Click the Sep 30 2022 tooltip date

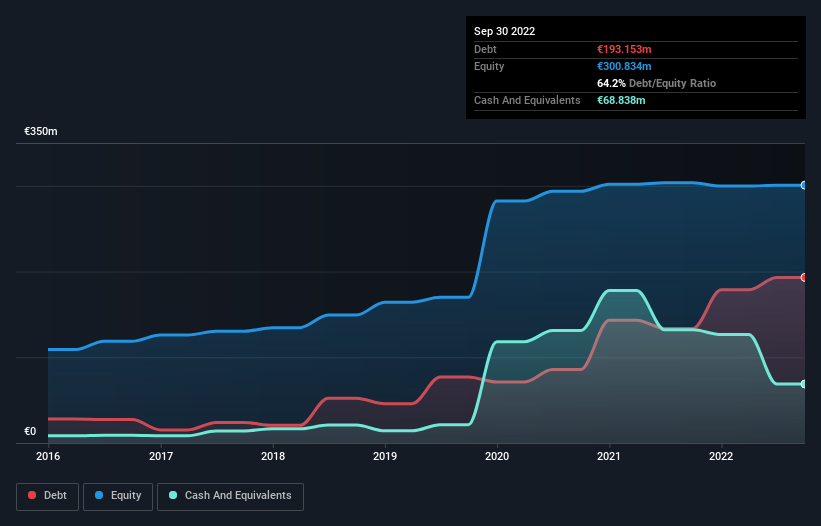pyautogui.click(x=504, y=31)
